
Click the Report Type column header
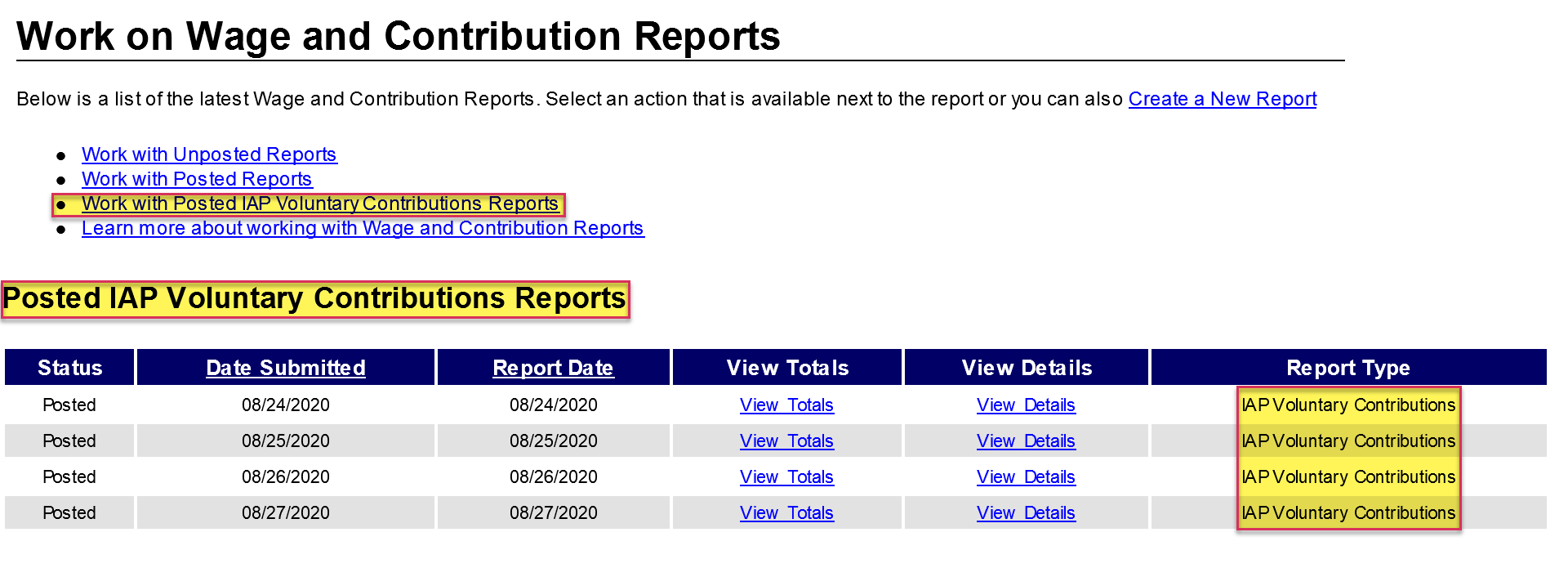coord(1347,368)
